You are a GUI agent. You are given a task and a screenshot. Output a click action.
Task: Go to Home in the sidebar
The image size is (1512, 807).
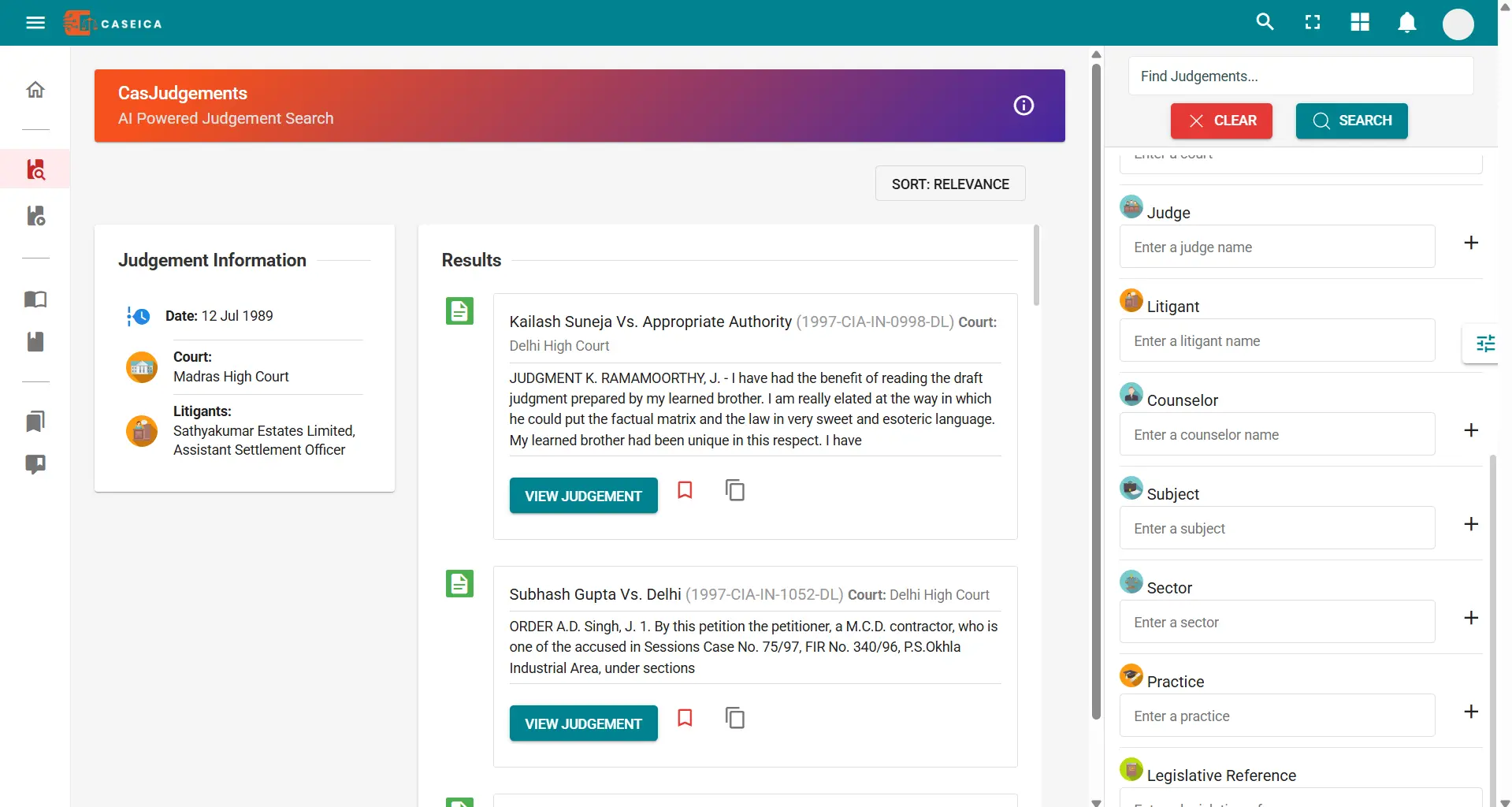pos(35,89)
